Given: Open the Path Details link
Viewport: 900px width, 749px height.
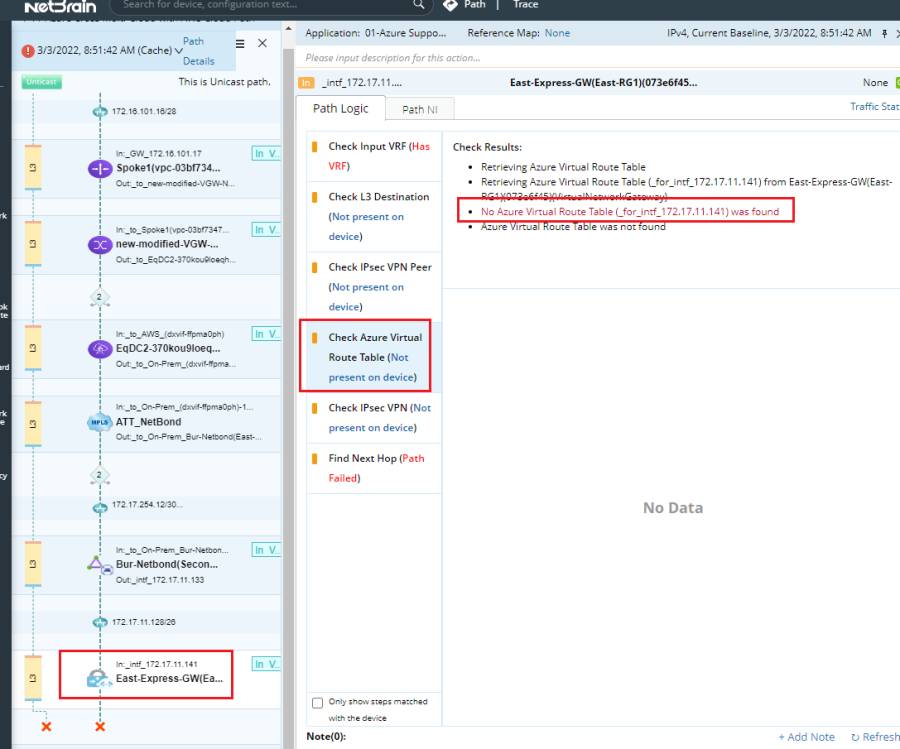Looking at the screenshot, I should click(198, 51).
